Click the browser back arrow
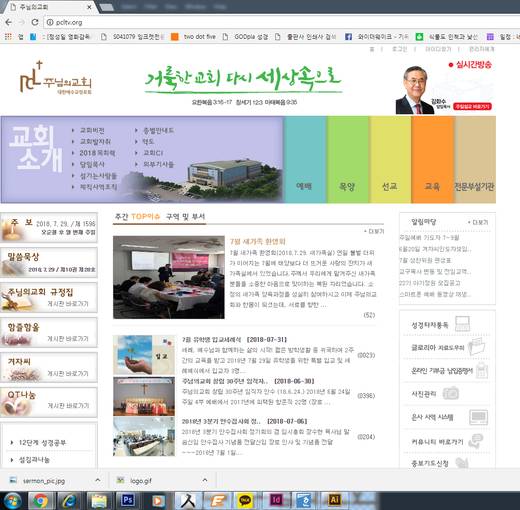 tap(9, 22)
